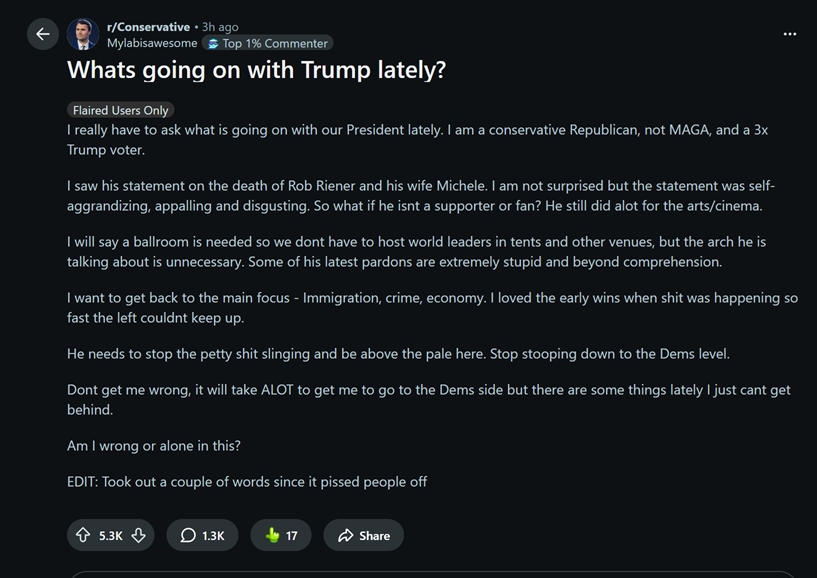Open the Mylabisawesome user profile

[152, 43]
